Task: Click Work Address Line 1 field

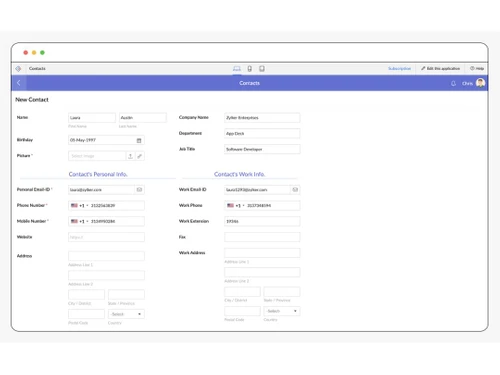Action: (x=262, y=253)
